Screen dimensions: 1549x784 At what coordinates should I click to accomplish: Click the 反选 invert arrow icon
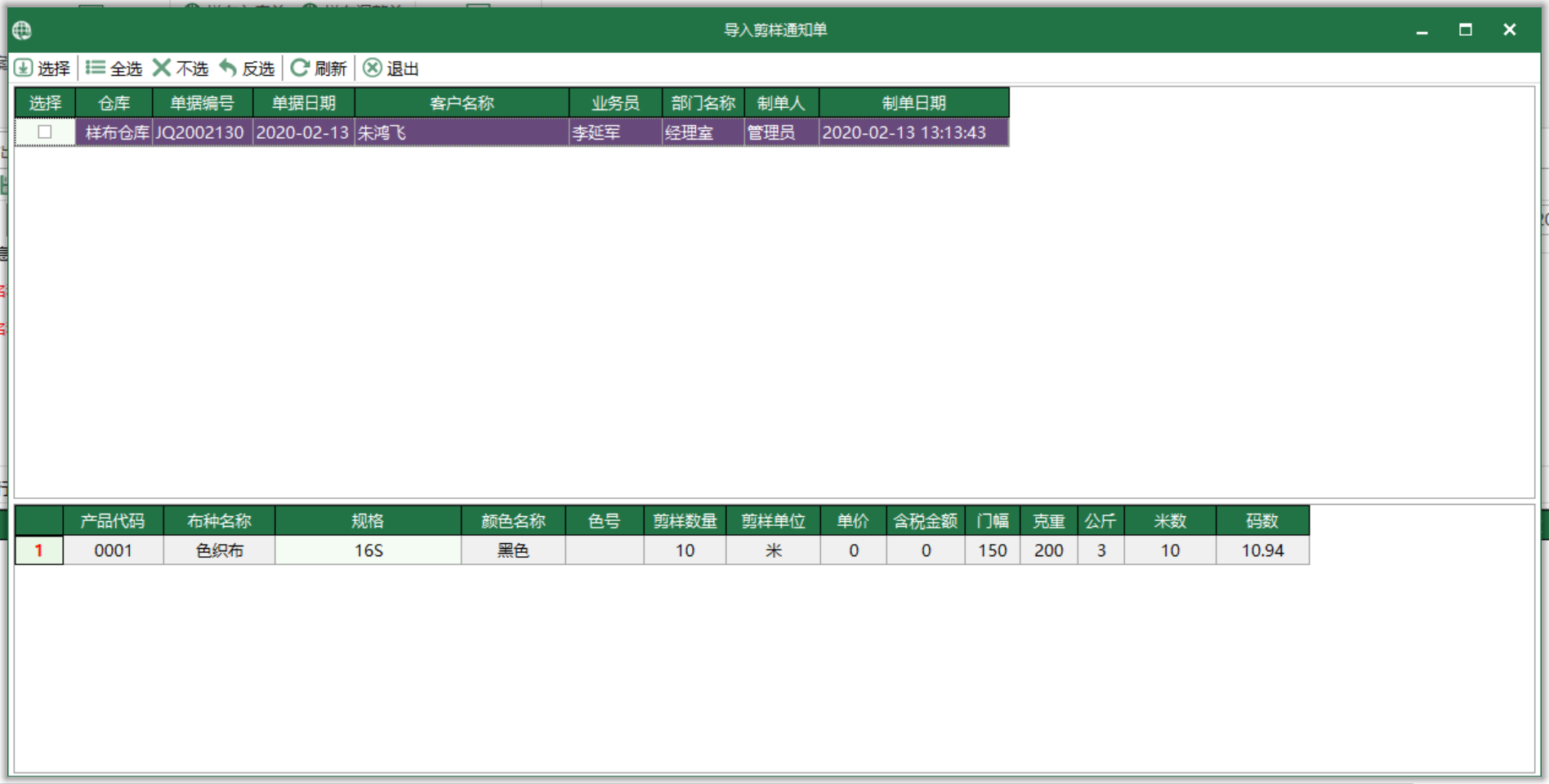tap(228, 68)
